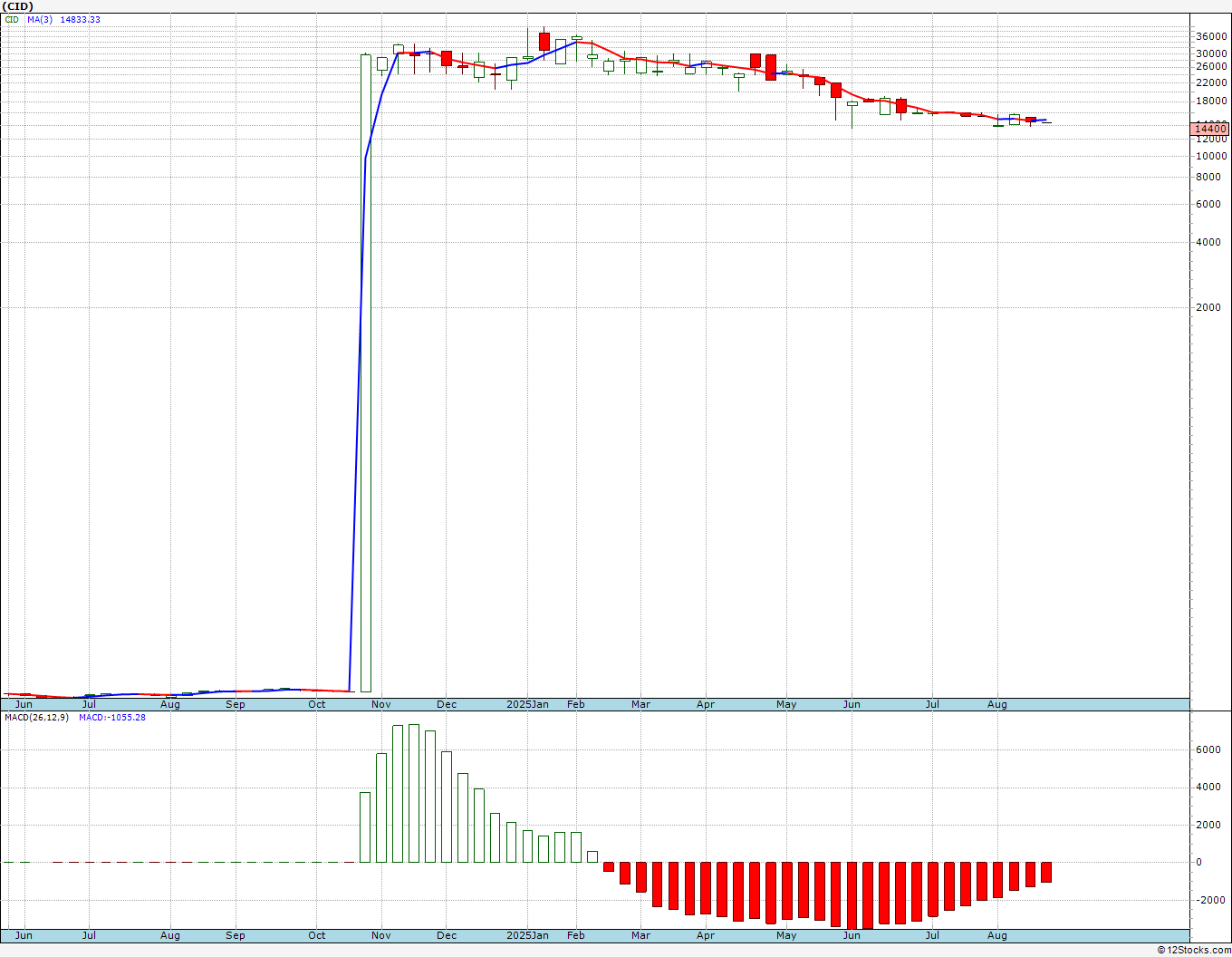Select the 6000 label on the price axis
The height and width of the screenshot is (957, 1232).
1208,204
